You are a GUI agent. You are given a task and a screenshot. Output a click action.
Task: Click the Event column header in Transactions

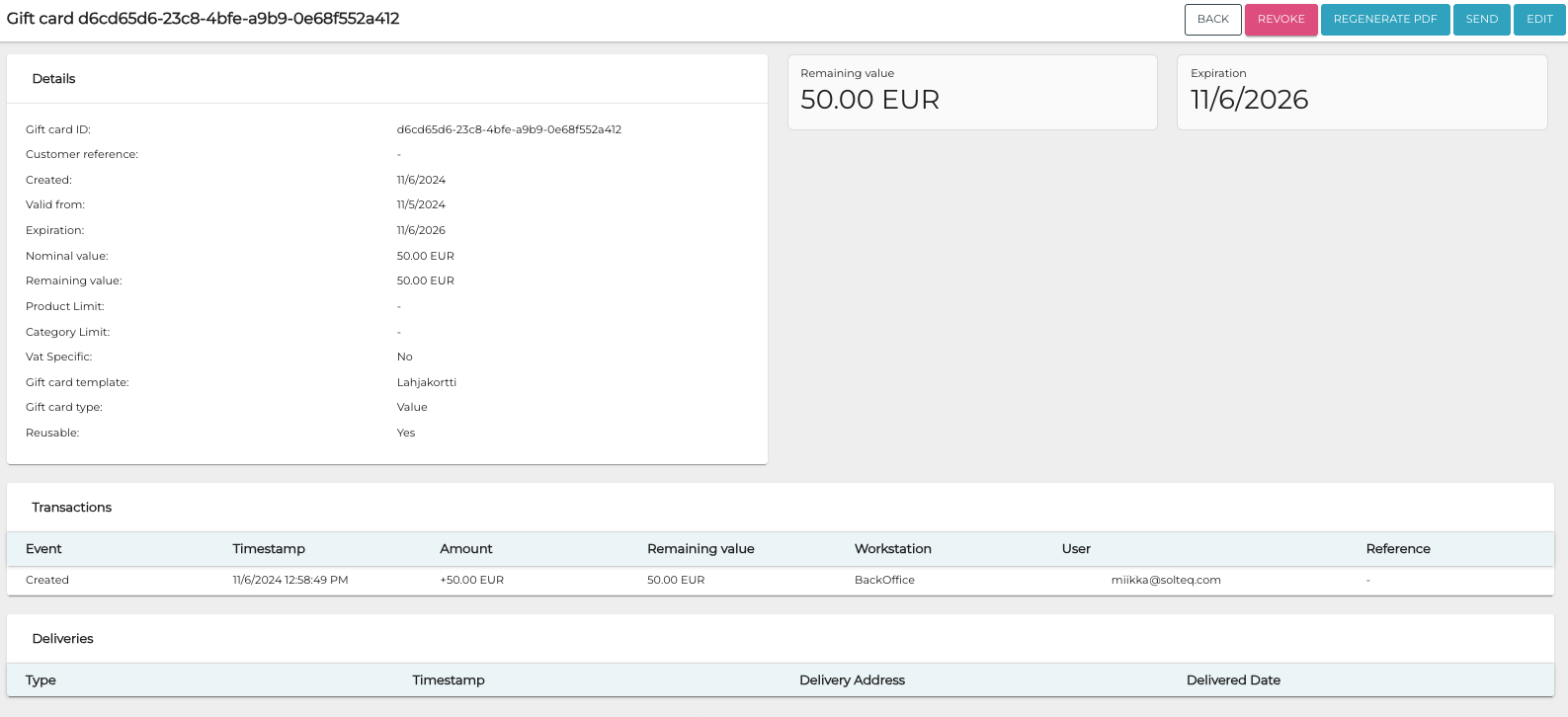(43, 549)
